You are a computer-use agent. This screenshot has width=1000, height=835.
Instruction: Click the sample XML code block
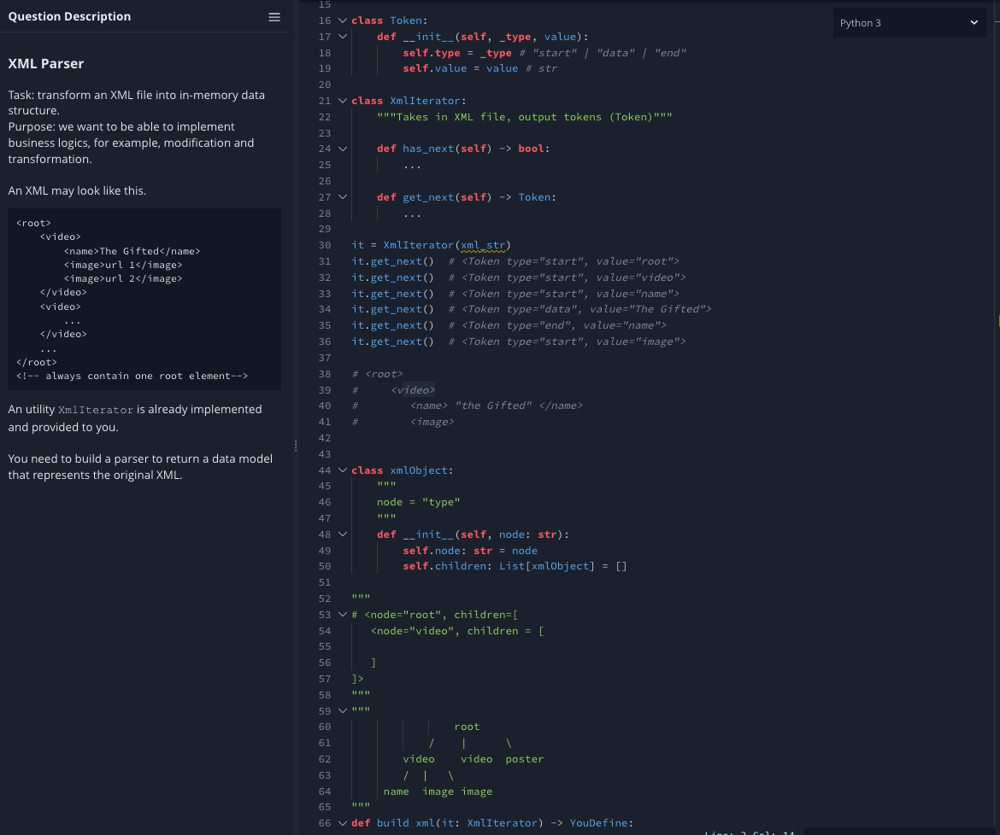tap(144, 299)
